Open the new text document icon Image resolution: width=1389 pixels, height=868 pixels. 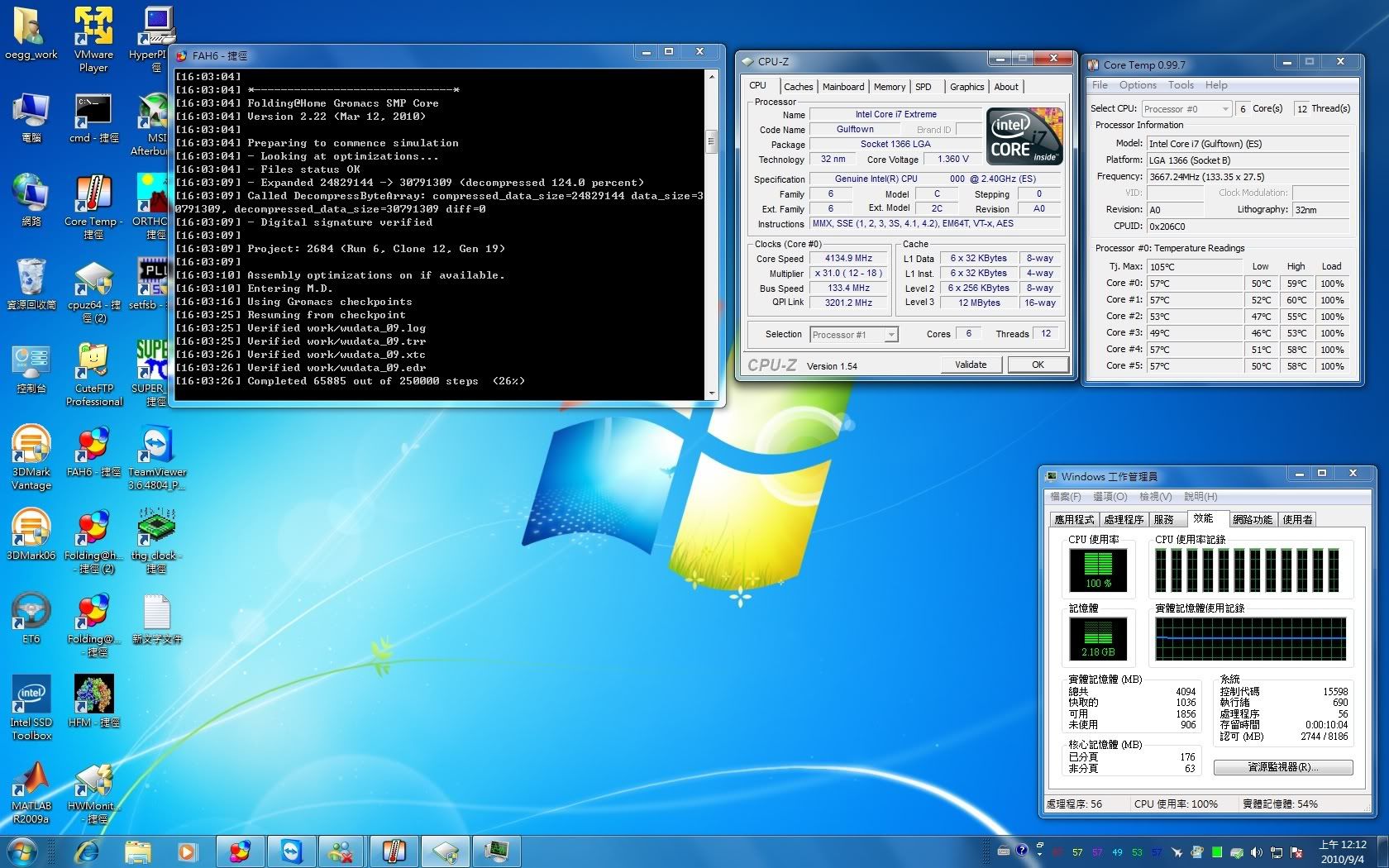[156, 618]
